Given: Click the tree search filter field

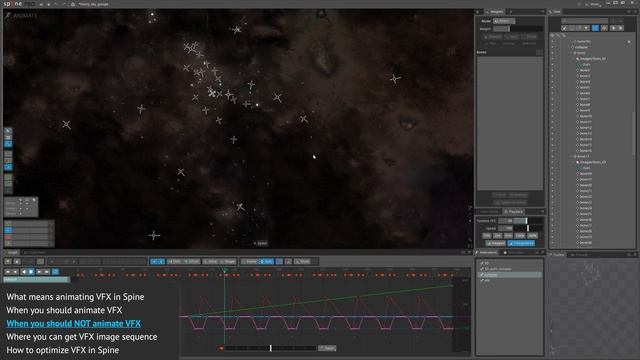Looking at the screenshot, I should (x=585, y=20).
